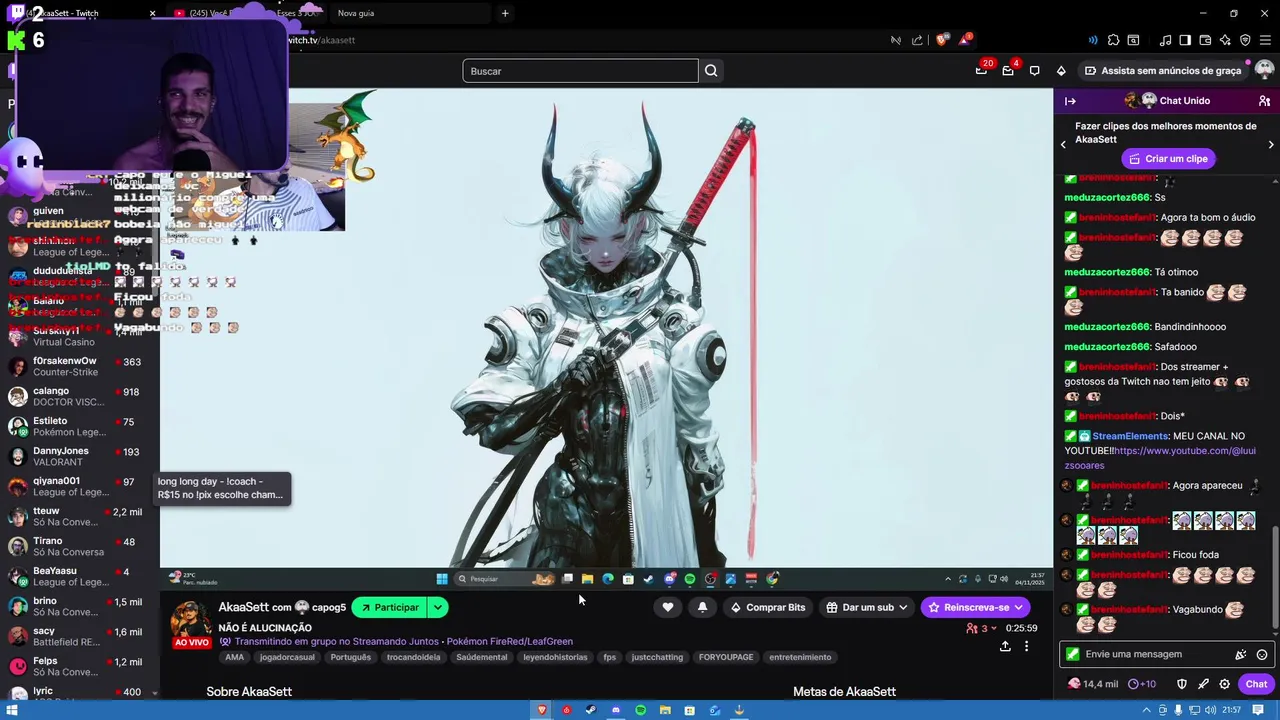Viewport: 1280px width, 720px height.
Task: Open the Bits diamond icon in top bar
Action: point(1061,71)
